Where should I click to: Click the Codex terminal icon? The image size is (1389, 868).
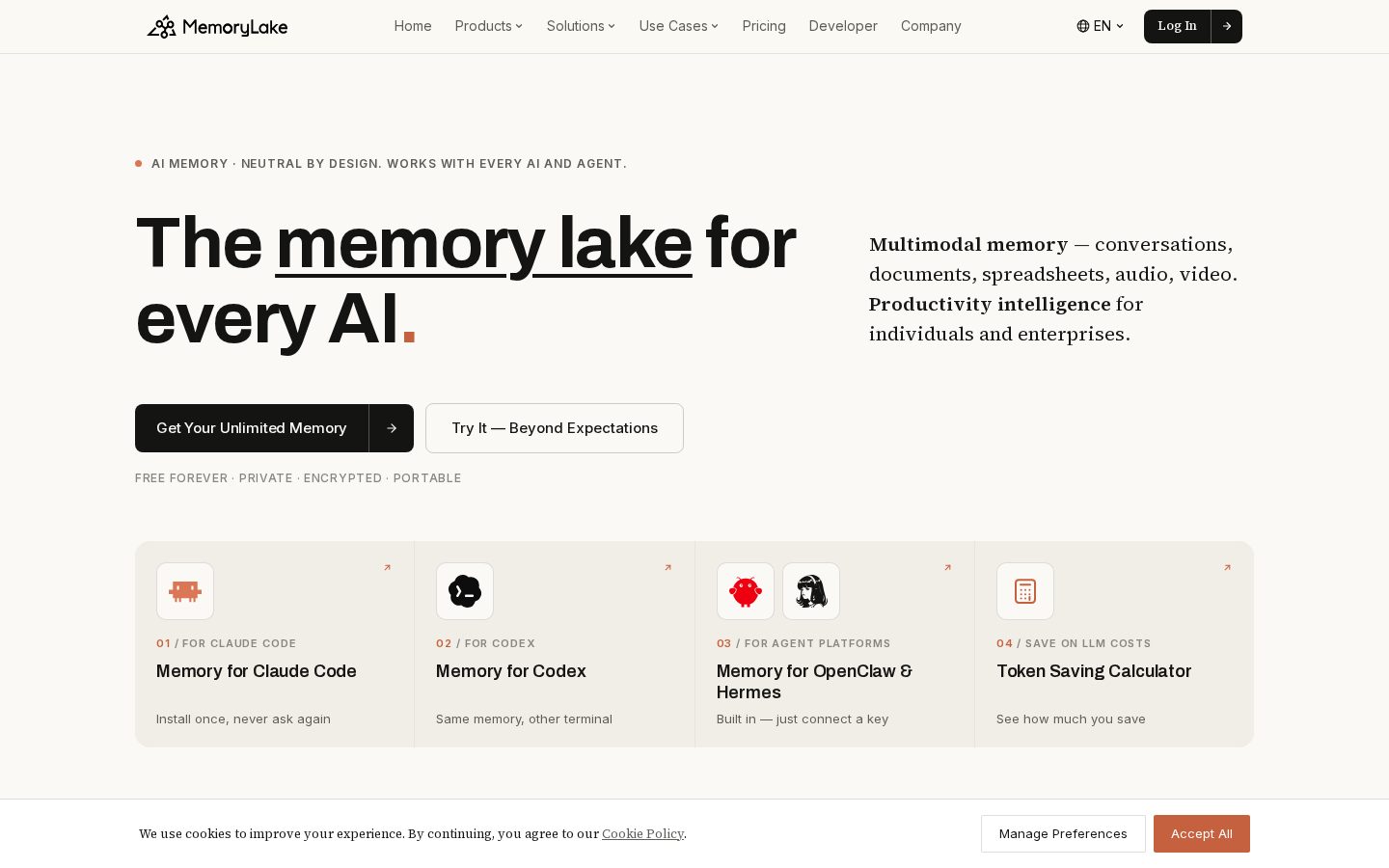pyautogui.click(x=465, y=591)
